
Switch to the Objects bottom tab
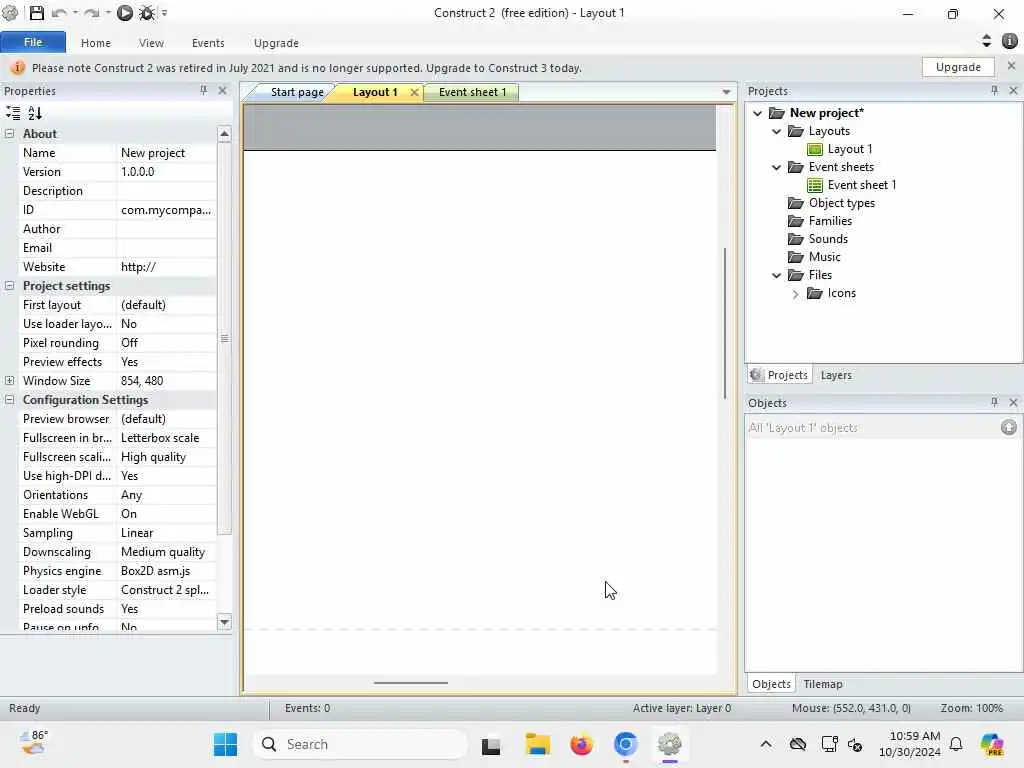771,684
